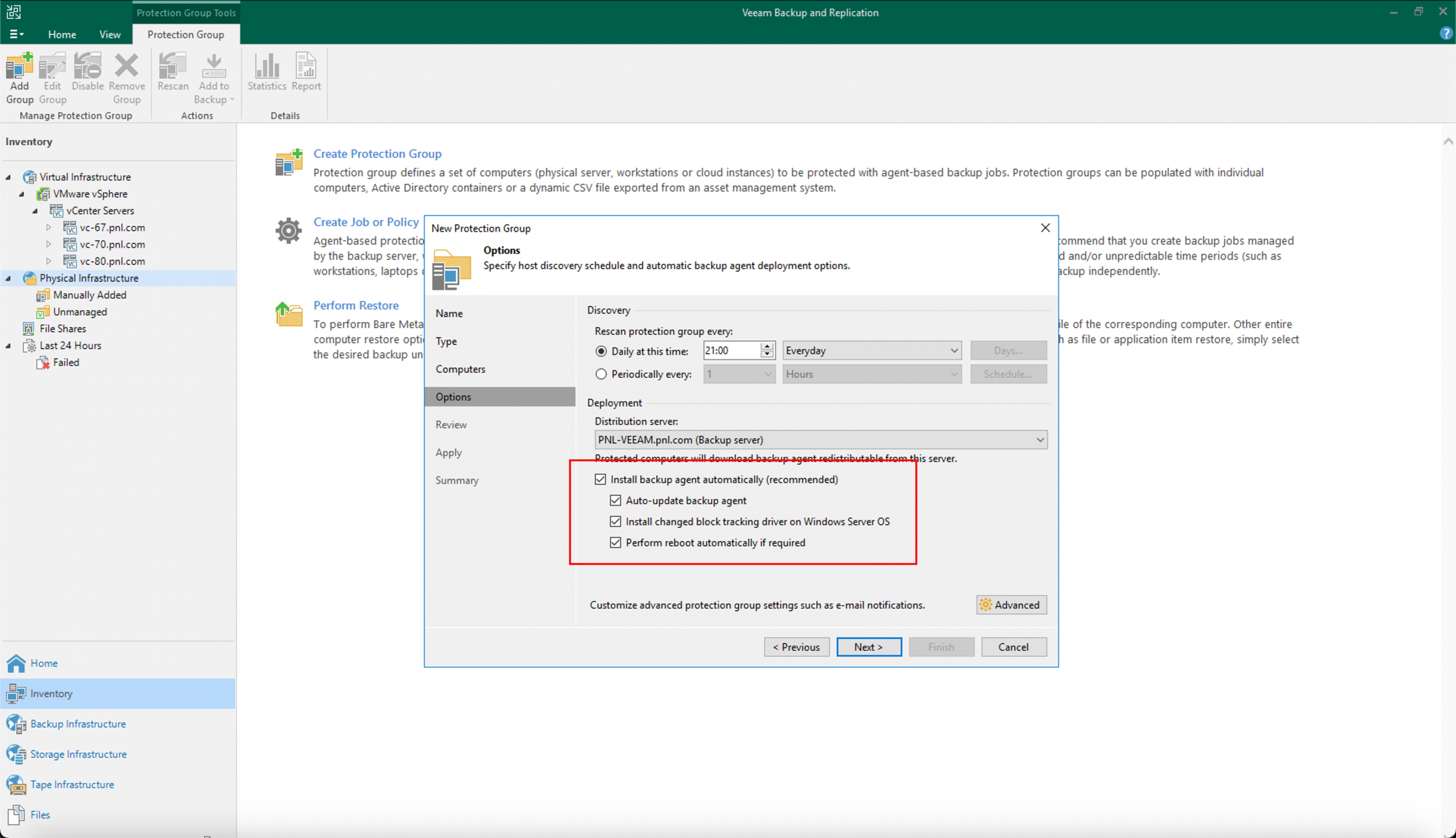
Task: Select Periodically every radio button
Action: tap(601, 374)
